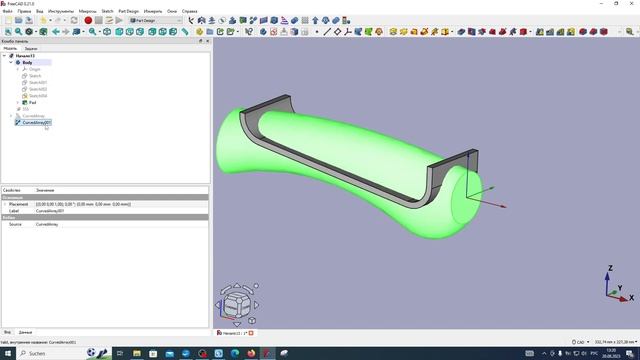Click the Pad feature yellow icon
Screen dimensions: 640x360
pos(393,32)
